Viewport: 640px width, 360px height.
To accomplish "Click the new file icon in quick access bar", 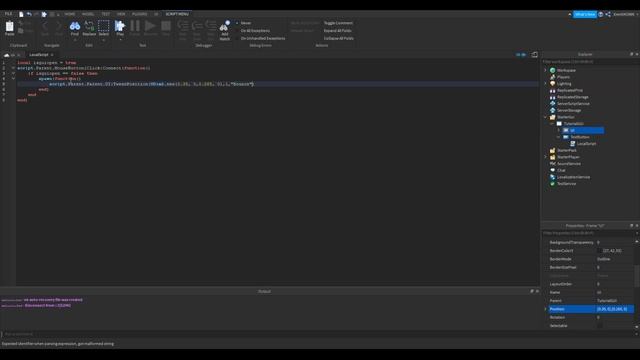I will [x=21, y=14].
